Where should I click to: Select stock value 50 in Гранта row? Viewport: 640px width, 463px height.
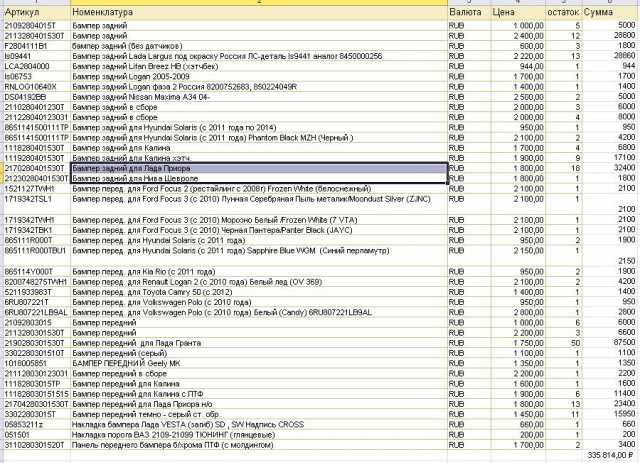pyautogui.click(x=564, y=343)
